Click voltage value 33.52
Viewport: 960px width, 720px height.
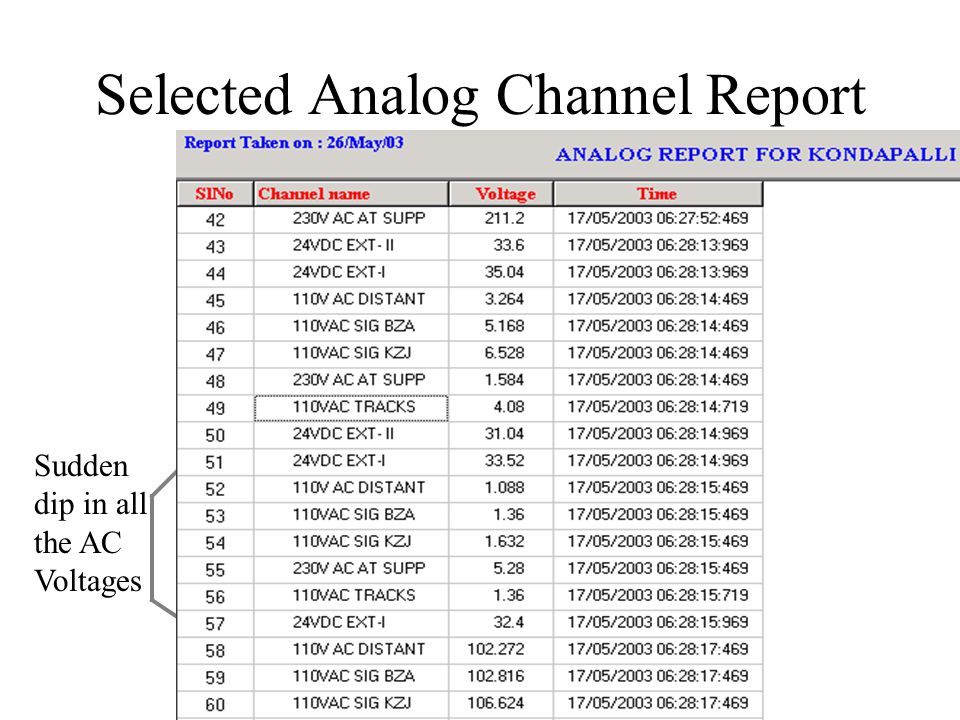coord(504,461)
